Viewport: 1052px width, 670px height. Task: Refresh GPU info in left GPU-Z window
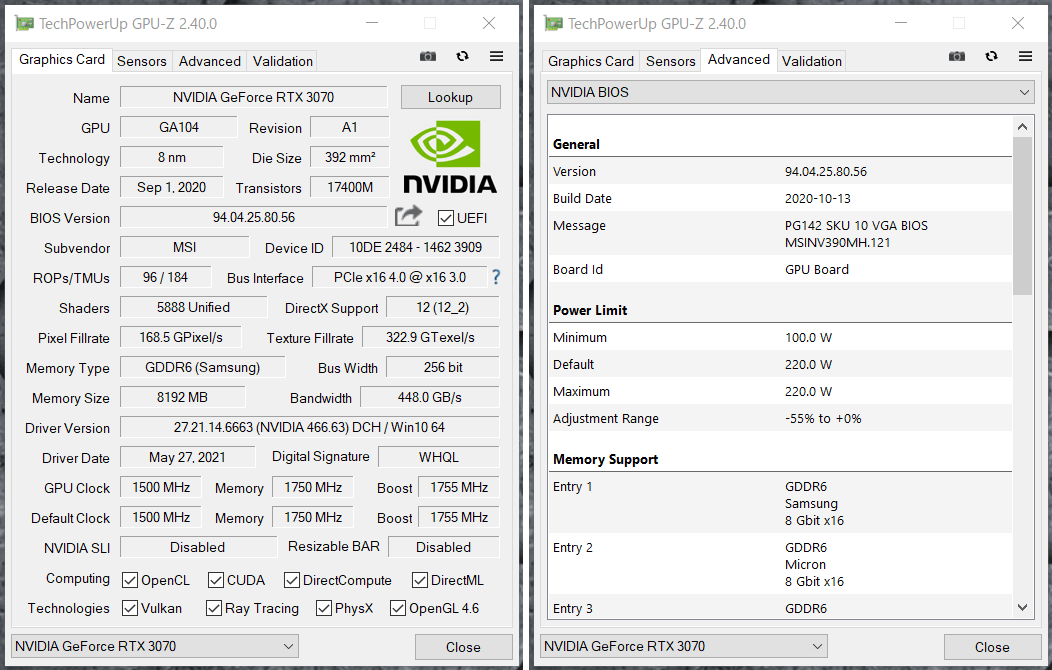point(462,56)
